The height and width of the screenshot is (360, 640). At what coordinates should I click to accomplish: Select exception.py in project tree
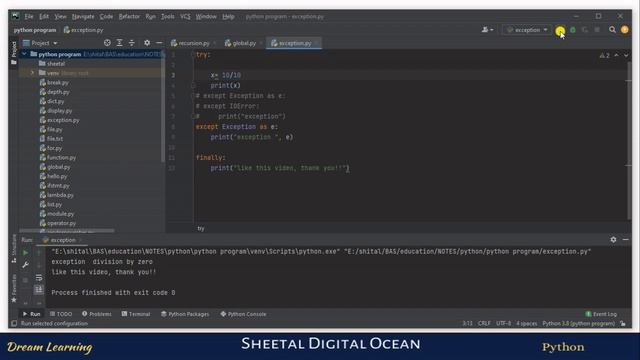click(x=60, y=120)
